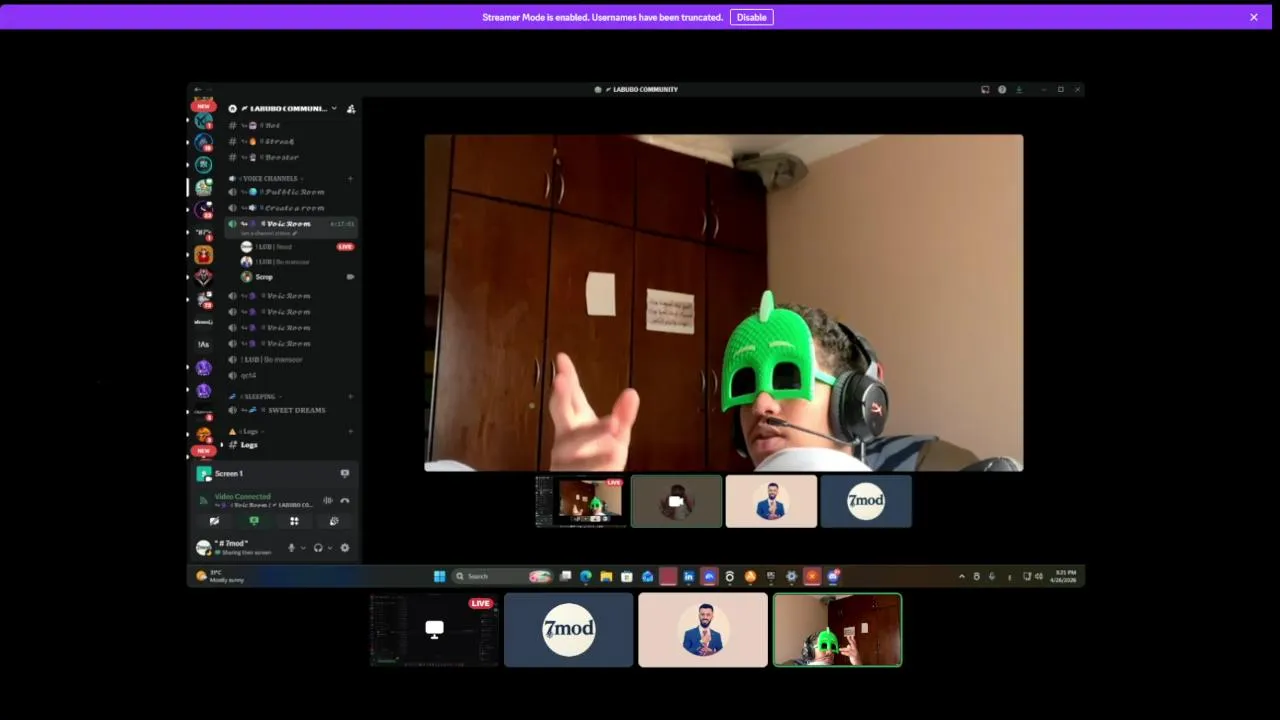Toggle the green screen share button
1280x720 pixels.
click(x=254, y=521)
